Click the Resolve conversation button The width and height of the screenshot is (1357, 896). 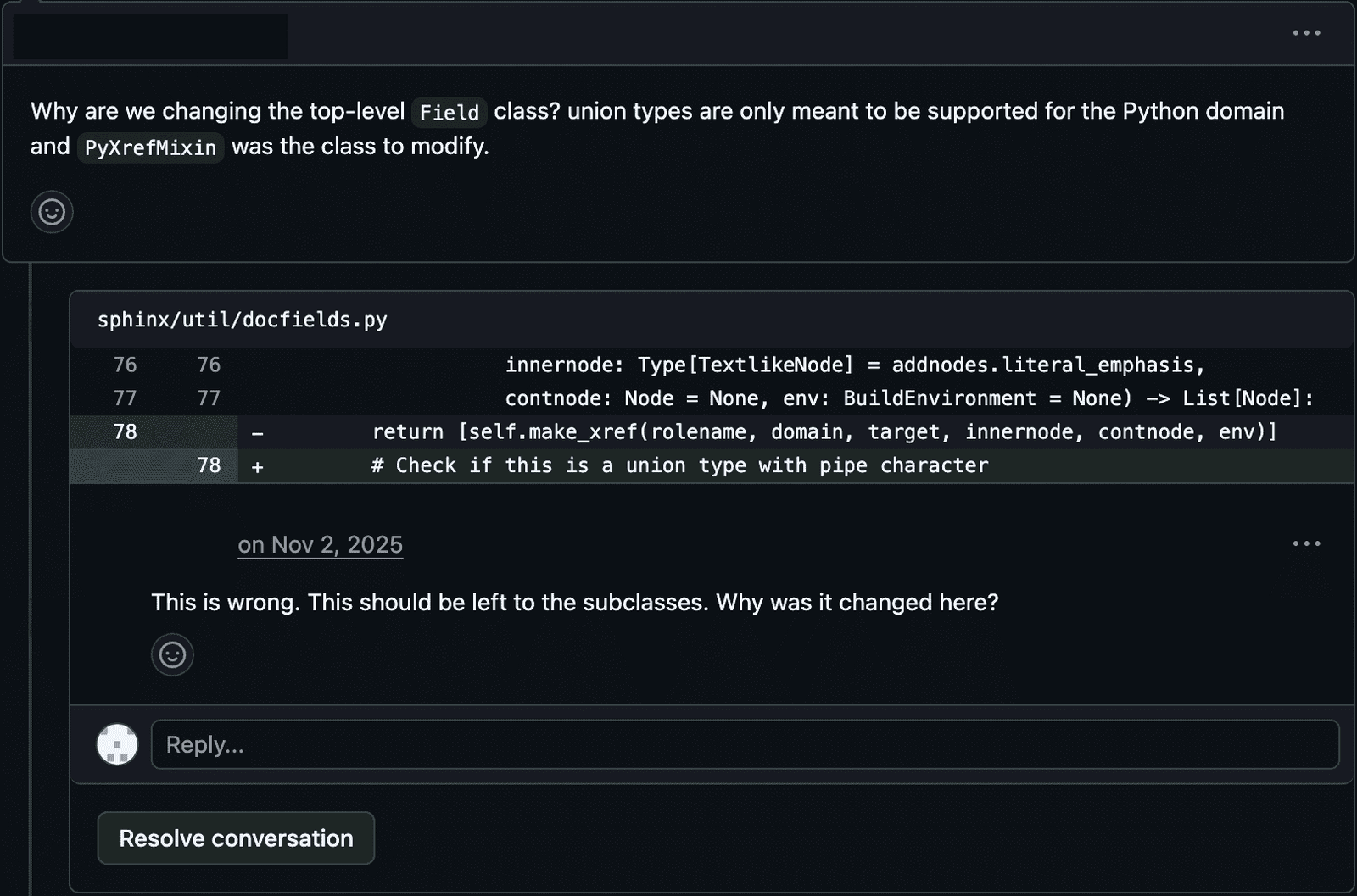pyautogui.click(x=236, y=838)
